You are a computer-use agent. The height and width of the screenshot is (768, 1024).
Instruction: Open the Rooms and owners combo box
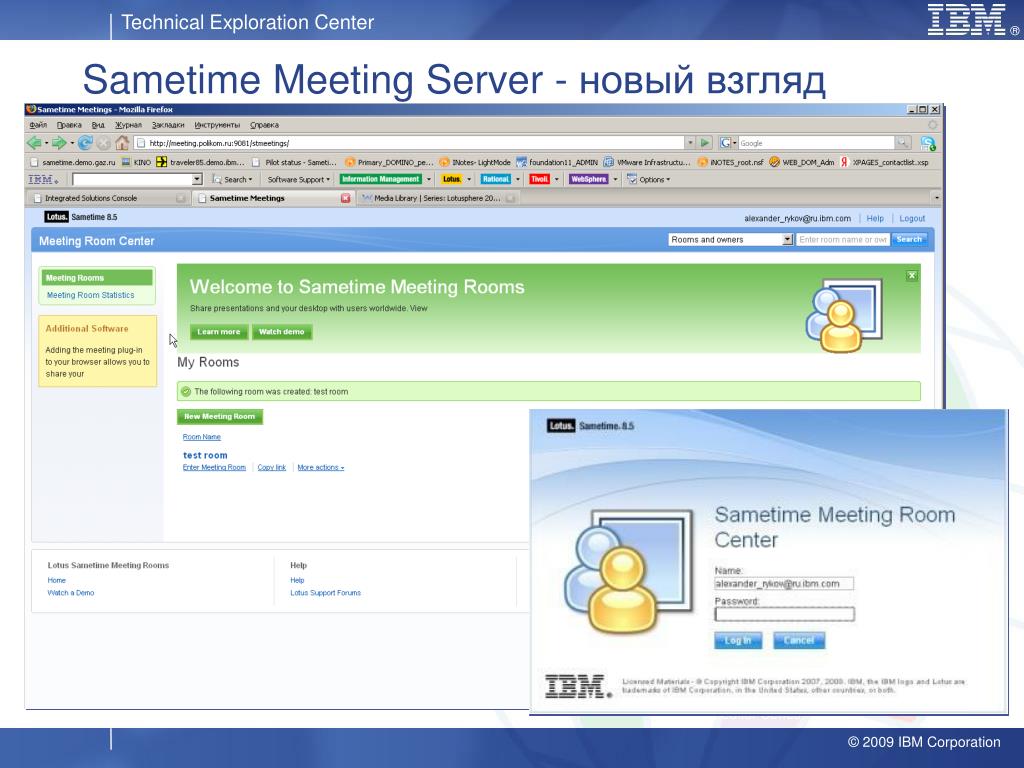(730, 240)
